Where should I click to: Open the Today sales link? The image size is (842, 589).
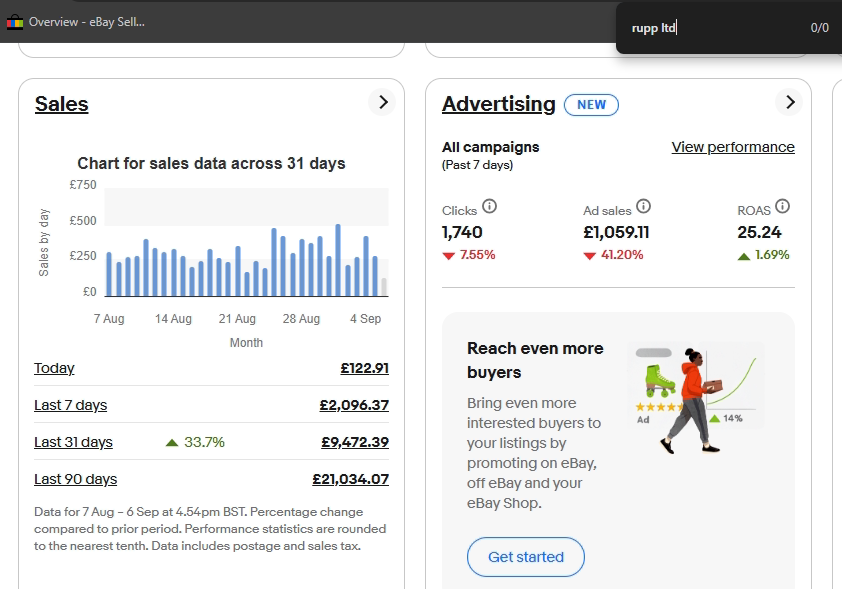point(54,368)
